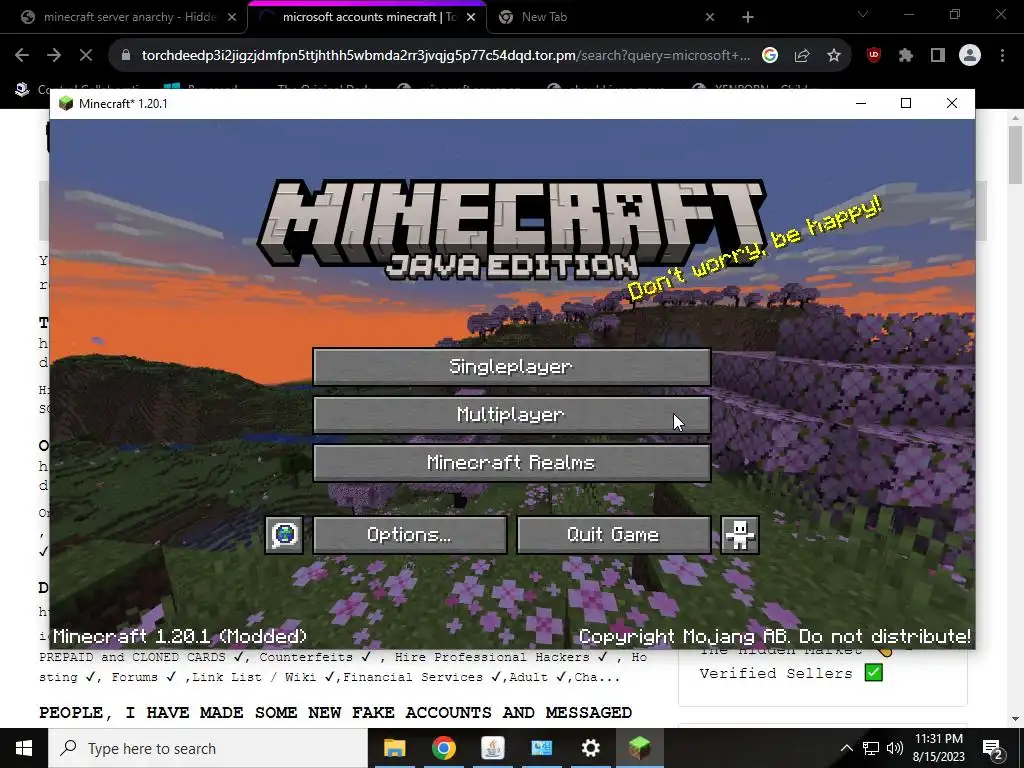
Task: Share this page icon in address bar
Action: (802, 56)
